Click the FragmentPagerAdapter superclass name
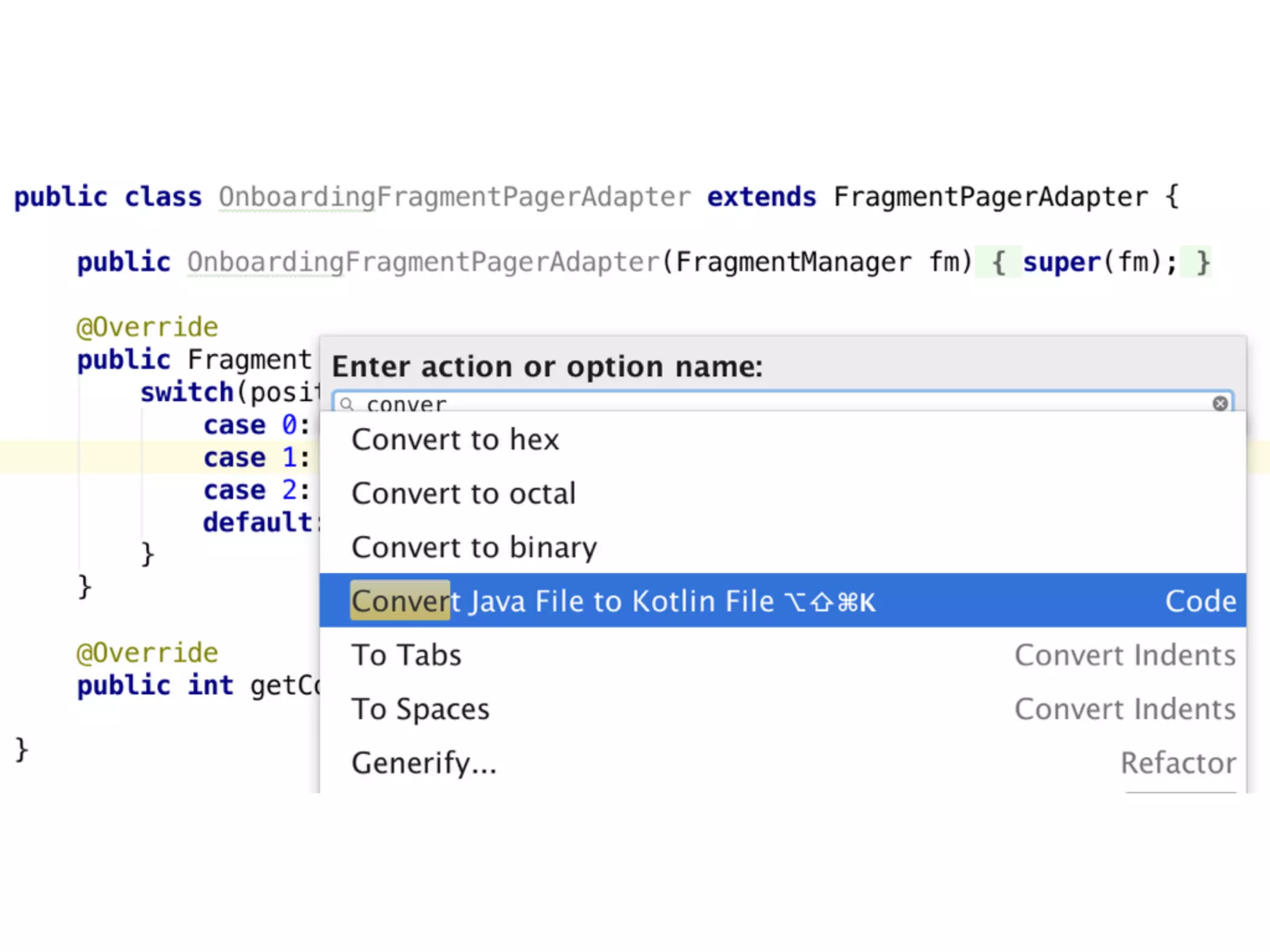The height and width of the screenshot is (952, 1270). pos(990,197)
